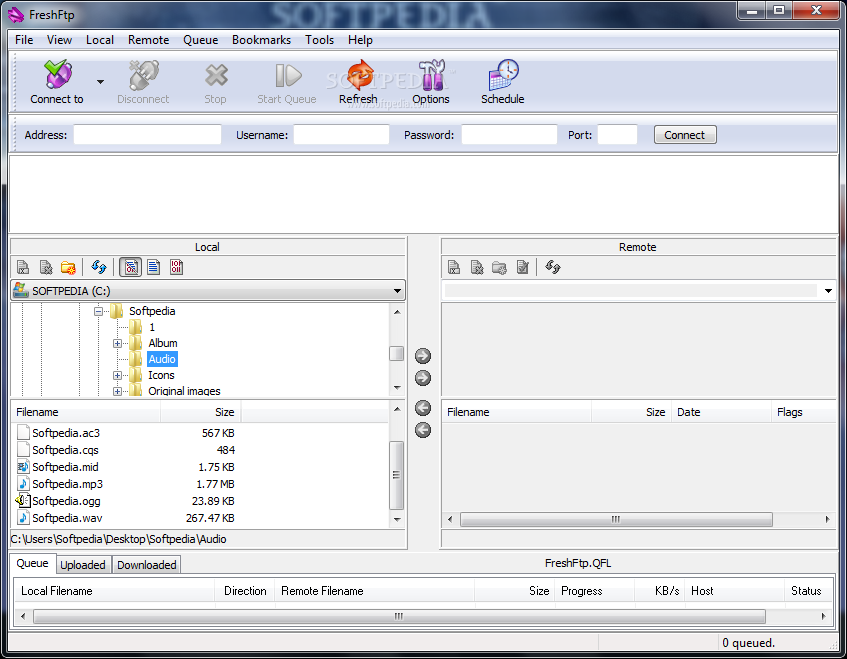This screenshot has height=659, width=847.
Task: Select the Queue tab
Action: [32, 563]
